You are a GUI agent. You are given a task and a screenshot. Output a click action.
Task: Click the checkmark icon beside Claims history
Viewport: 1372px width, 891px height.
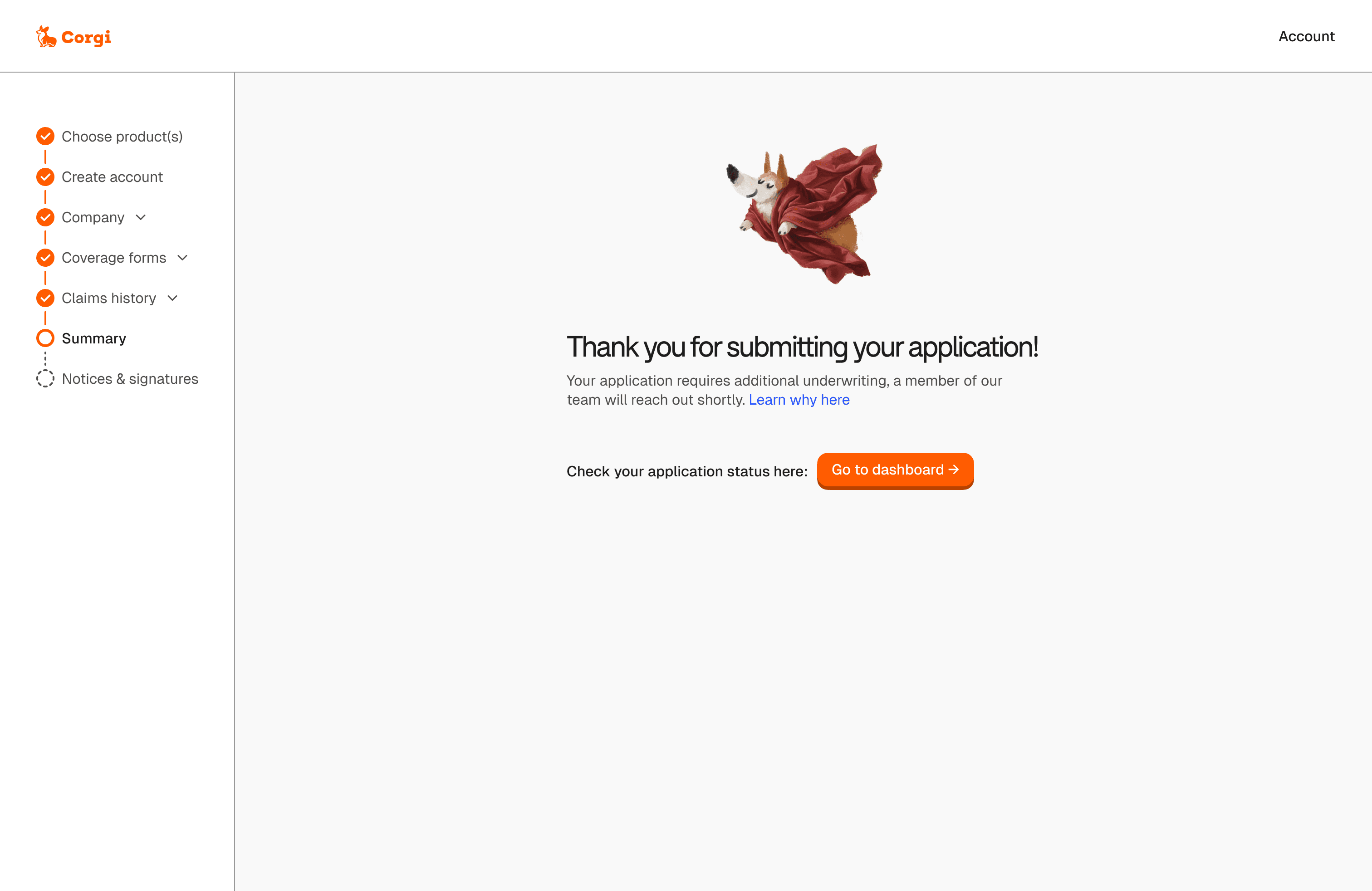pos(45,298)
